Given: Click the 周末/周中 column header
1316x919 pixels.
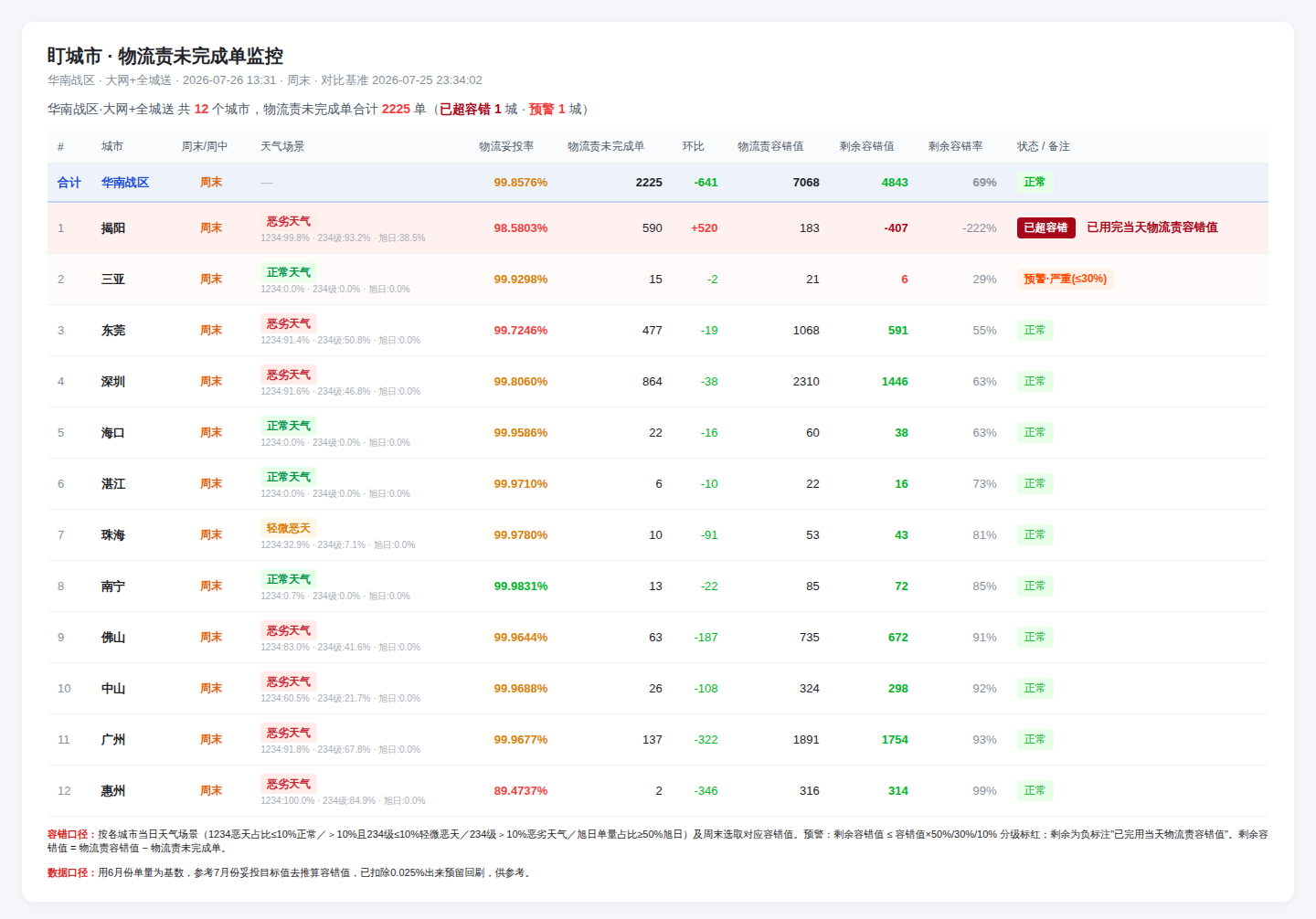Looking at the screenshot, I should (204, 146).
